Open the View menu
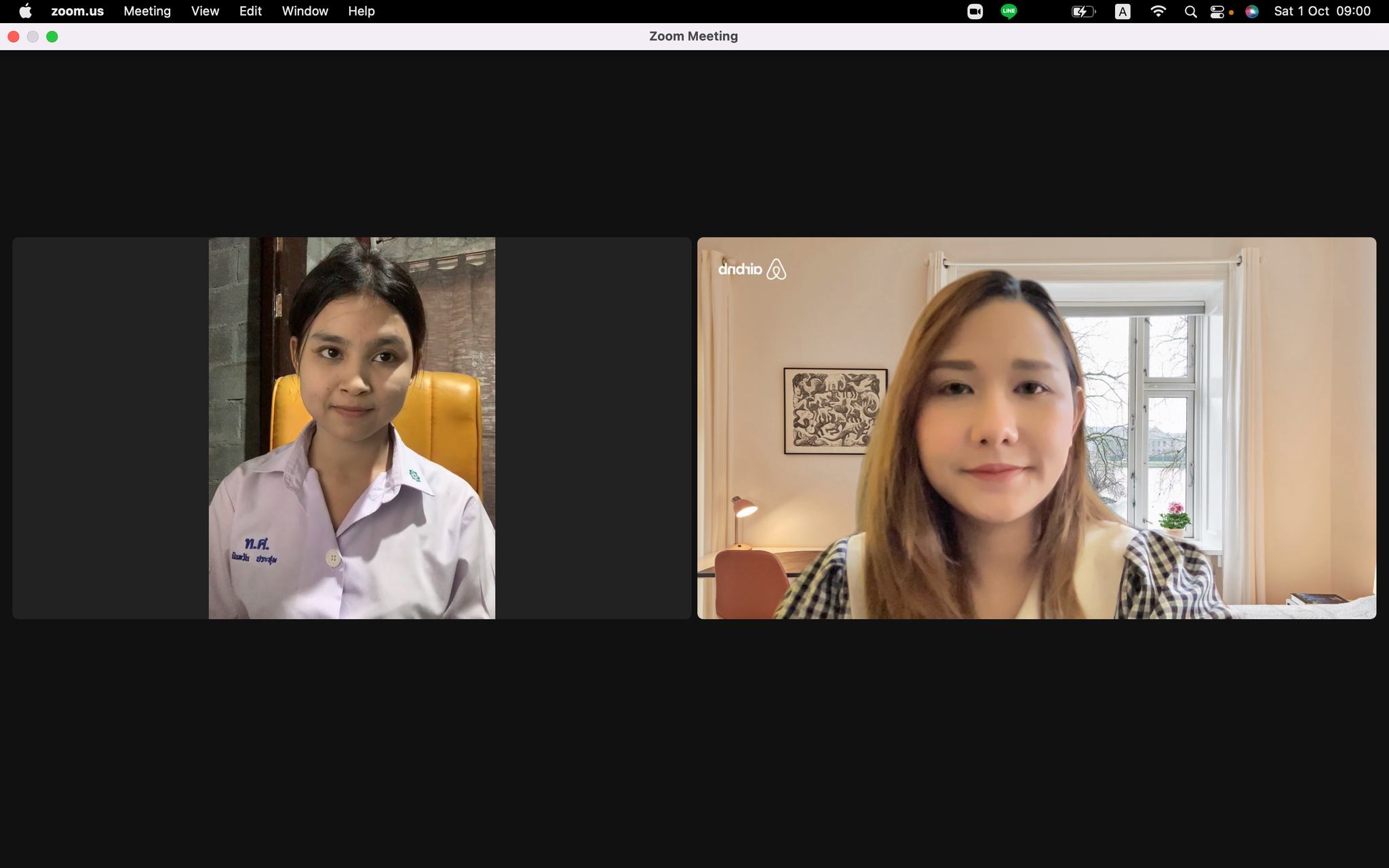1389x868 pixels. 205,12
